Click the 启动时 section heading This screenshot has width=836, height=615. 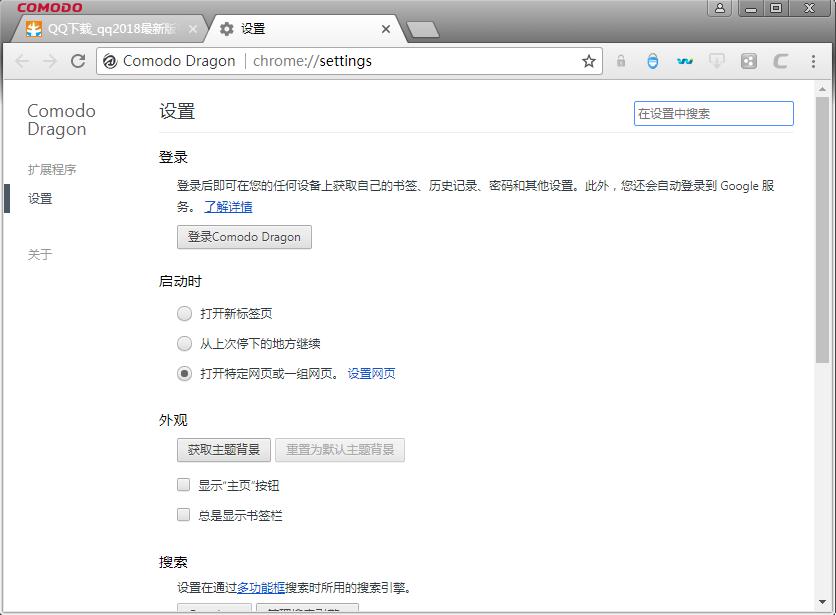tap(180, 281)
